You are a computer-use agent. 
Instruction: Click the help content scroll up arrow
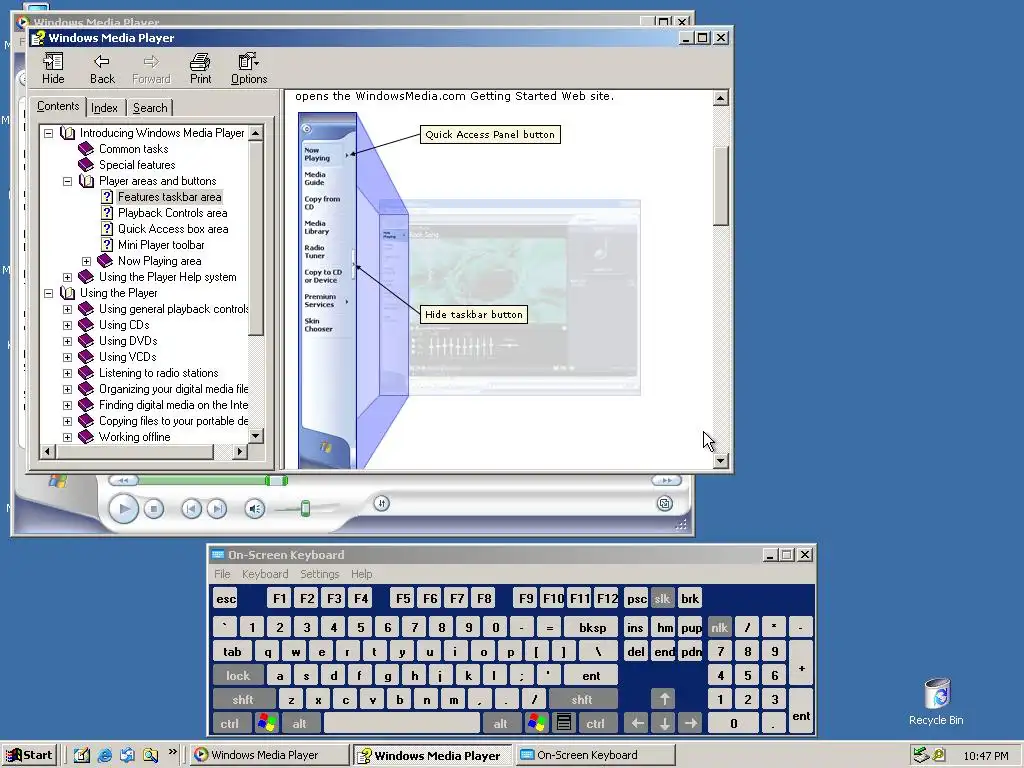tap(720, 99)
